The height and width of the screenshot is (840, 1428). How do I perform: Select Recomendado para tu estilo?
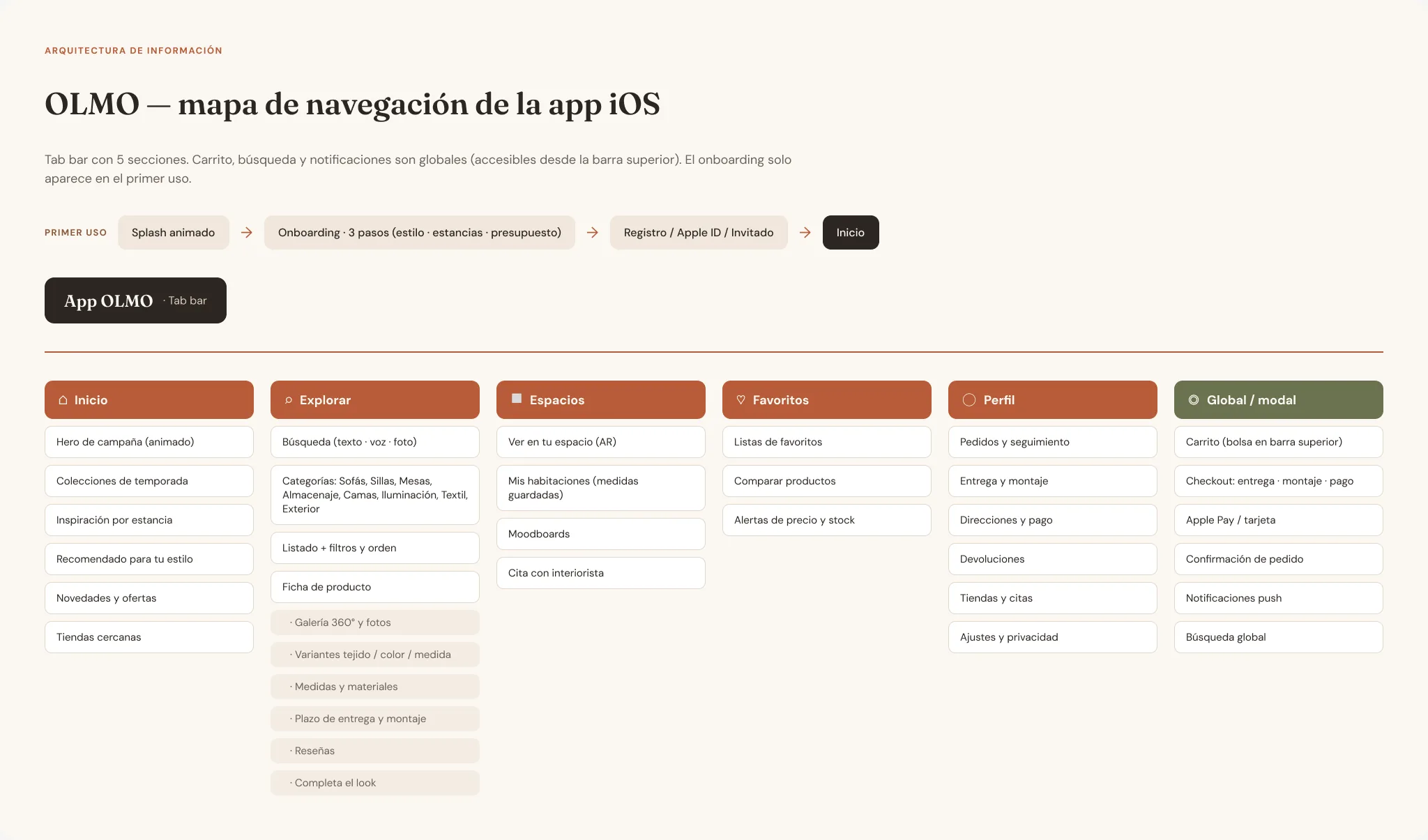click(149, 559)
